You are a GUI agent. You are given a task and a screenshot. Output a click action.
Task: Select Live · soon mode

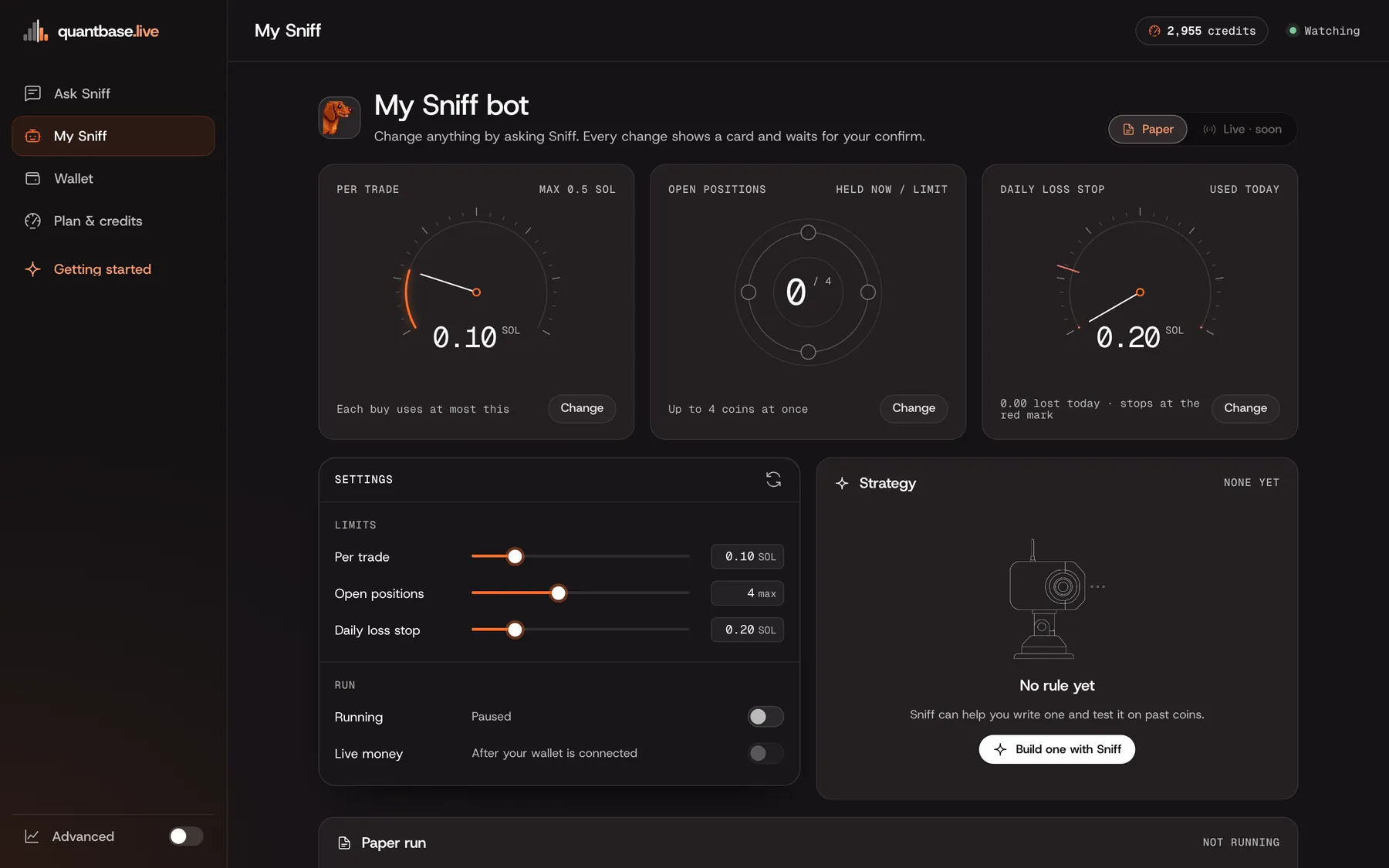click(x=1242, y=129)
